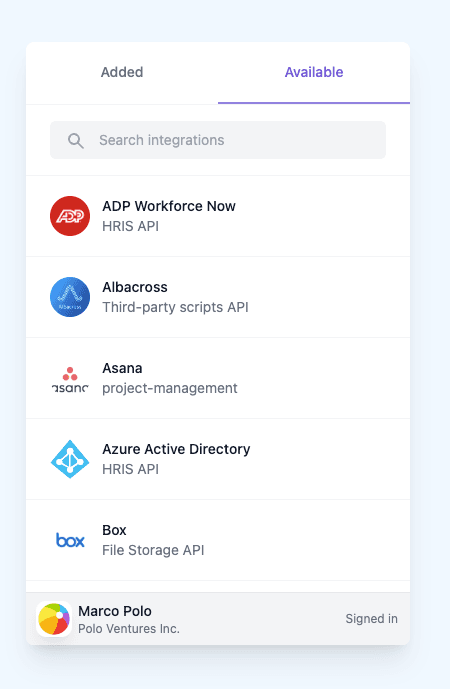Screen dimensions: 450x689
Task: Click HRIS API under Azure Active Directory
Action: (x=131, y=469)
